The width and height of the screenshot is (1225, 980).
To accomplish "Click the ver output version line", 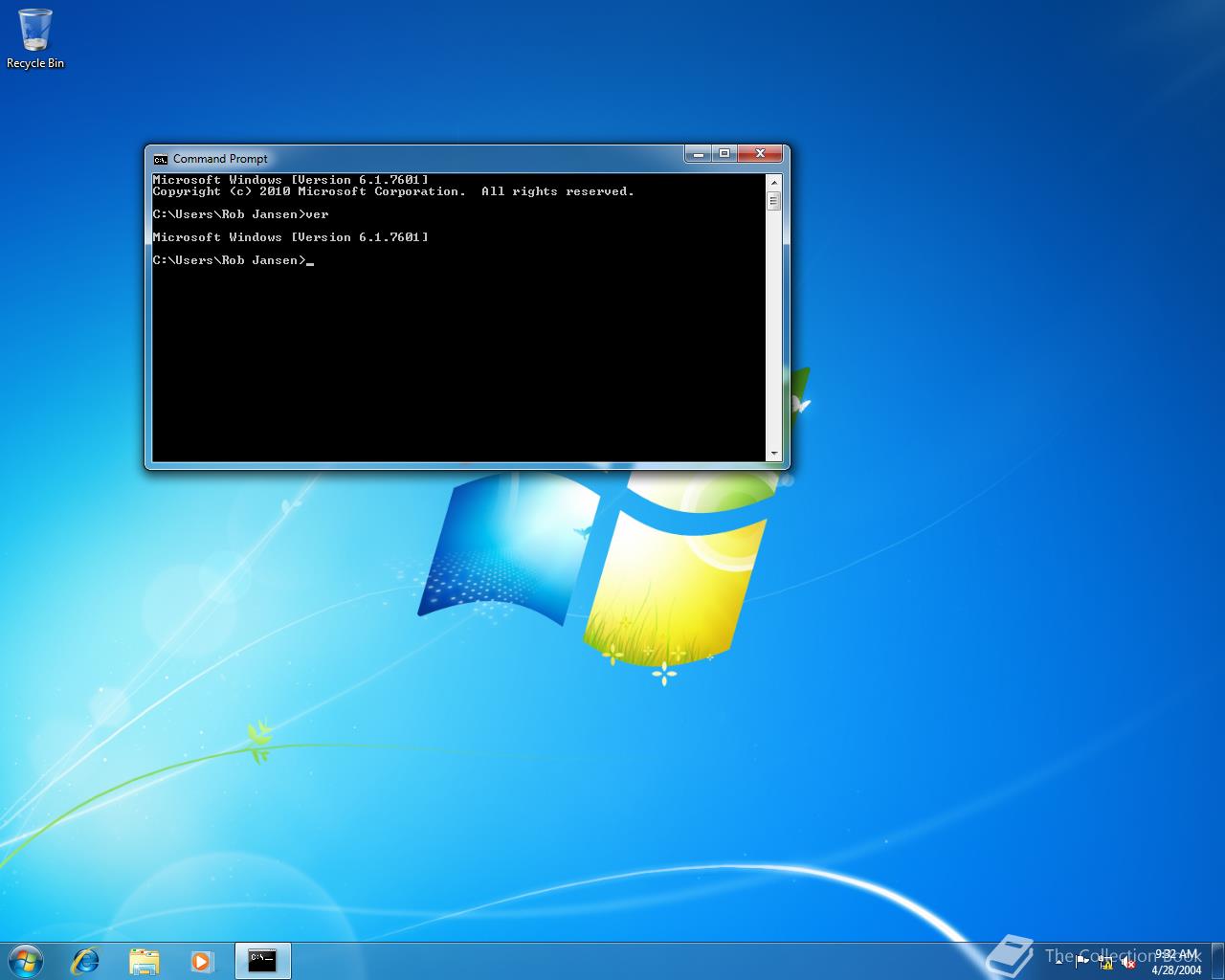I will click(290, 237).
